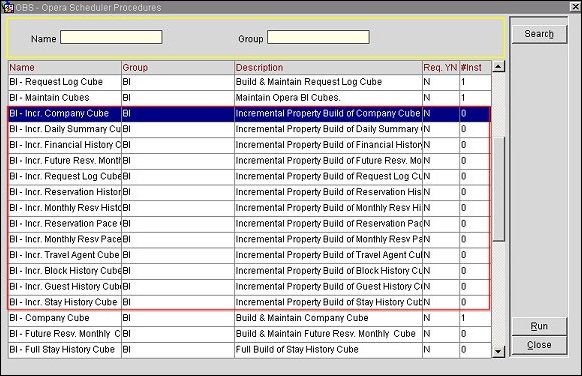
Task: Select row BI - Incr. Reservation Pace
Action: [250, 224]
